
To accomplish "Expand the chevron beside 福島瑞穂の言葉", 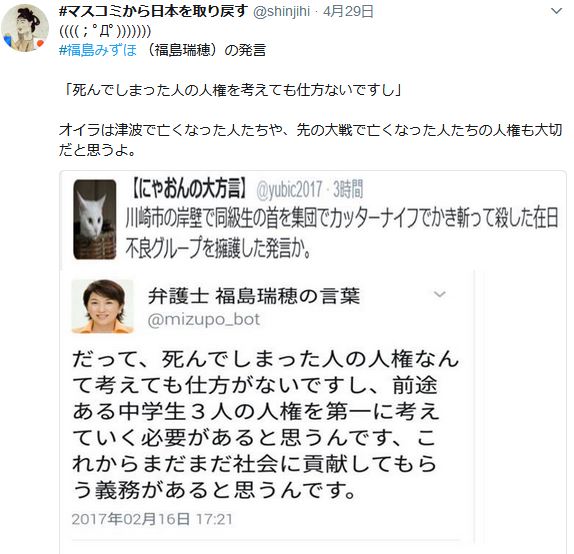I will click(439, 294).
